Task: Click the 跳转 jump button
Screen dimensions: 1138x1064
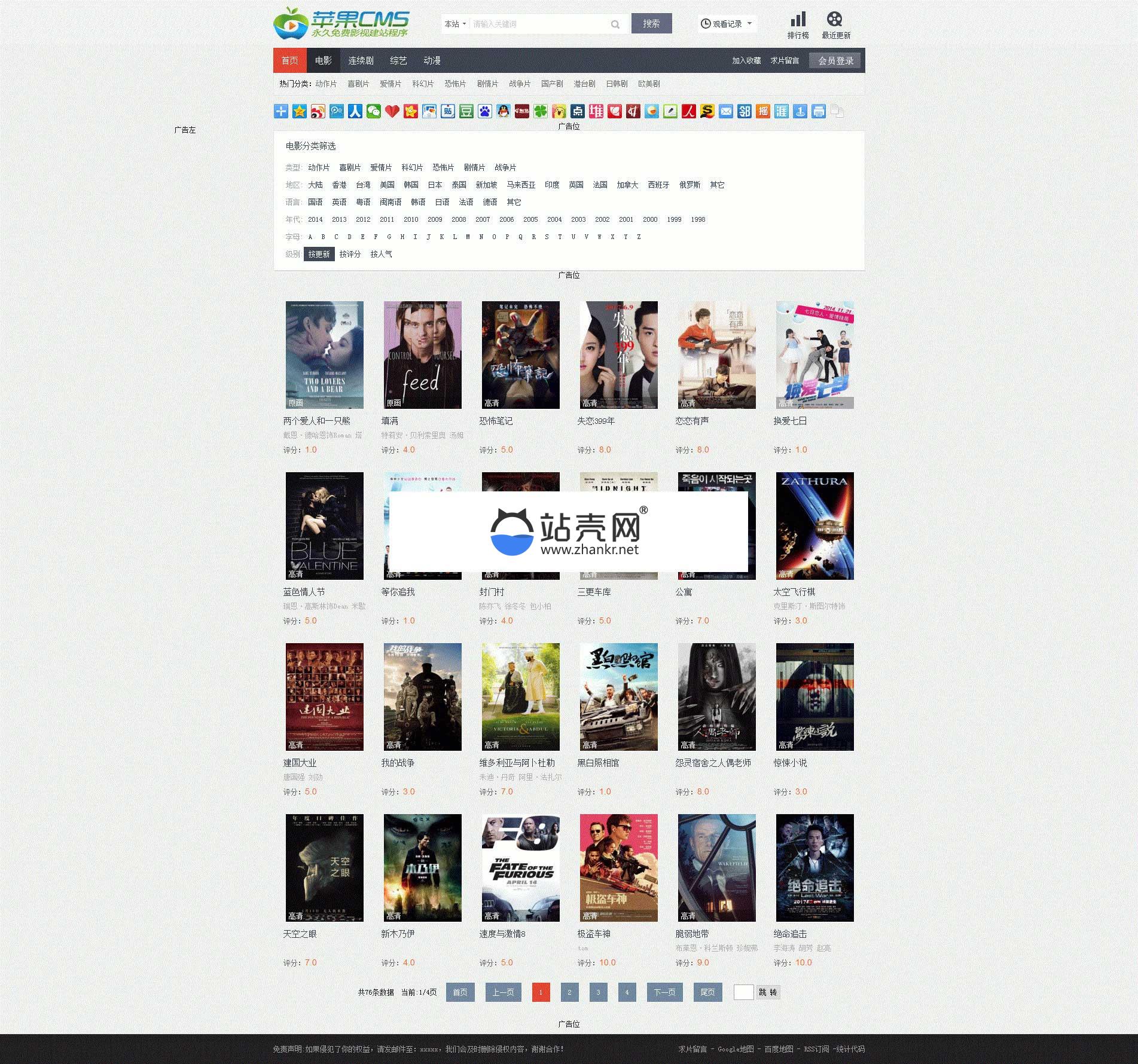Action: 768,992
